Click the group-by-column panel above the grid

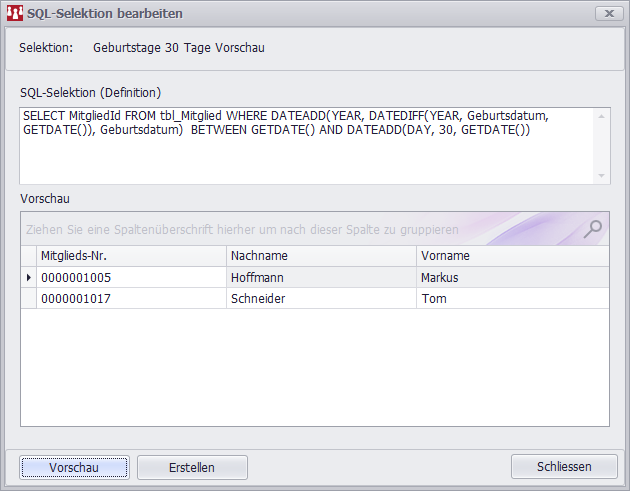click(x=300, y=229)
